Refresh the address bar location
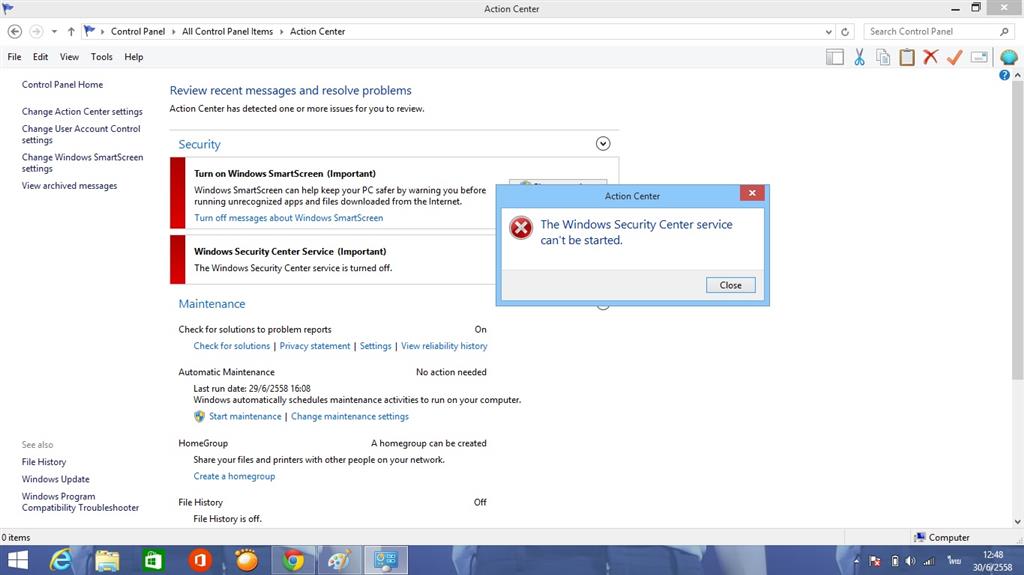 pyautogui.click(x=845, y=31)
